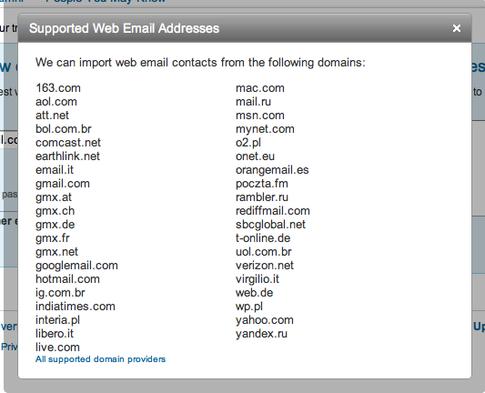Click the gmail.com domain entry
This screenshot has height=393, width=485.
click(x=63, y=184)
